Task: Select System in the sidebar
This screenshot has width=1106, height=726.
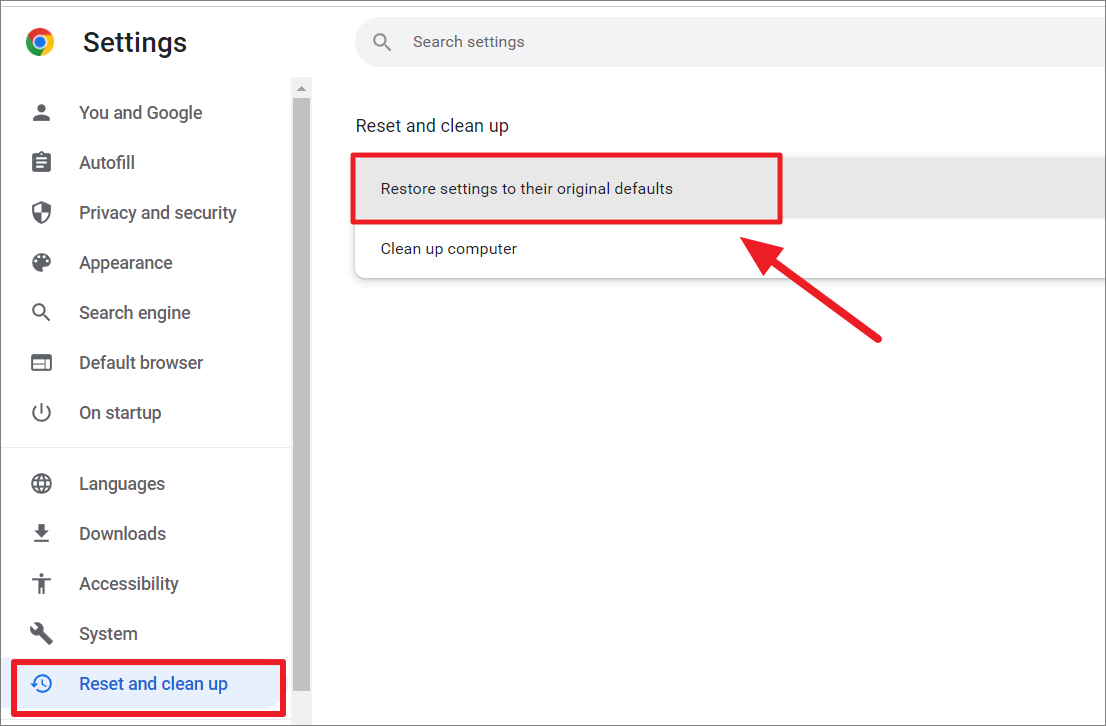Action: coord(108,634)
